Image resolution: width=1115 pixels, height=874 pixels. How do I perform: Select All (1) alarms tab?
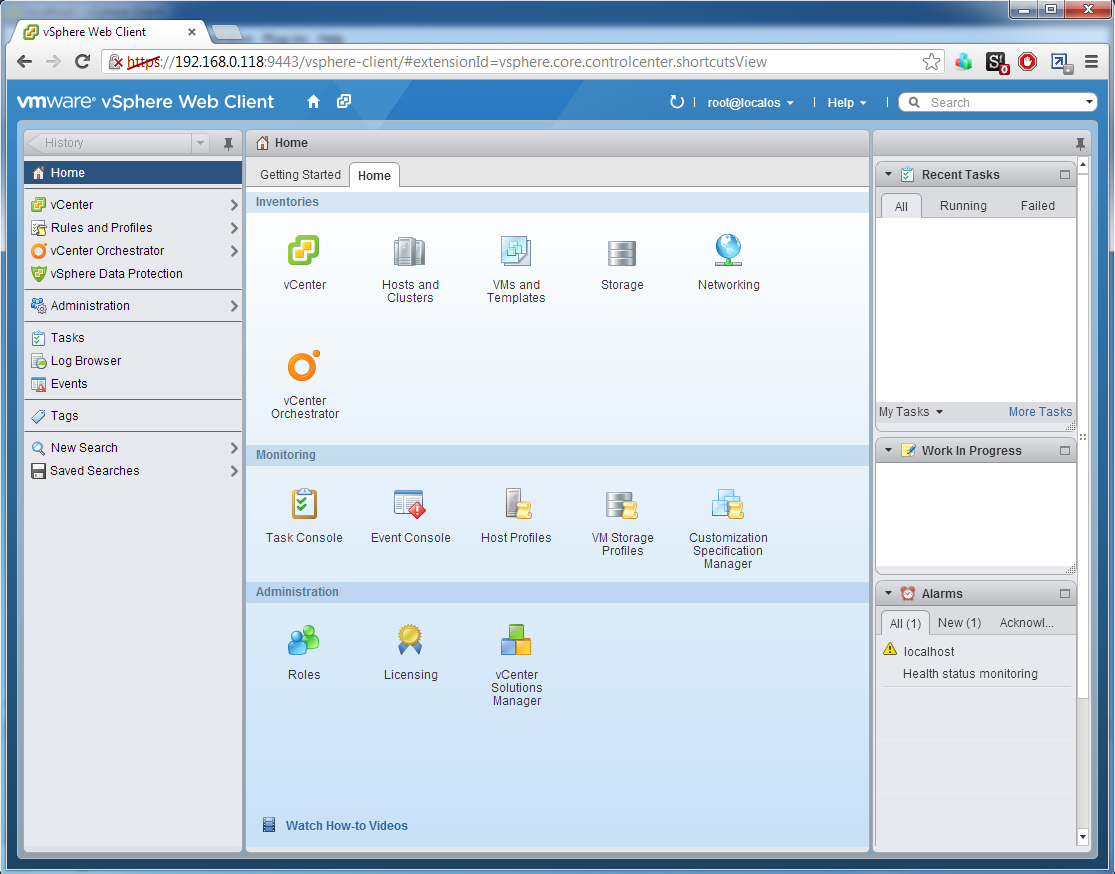coord(905,623)
